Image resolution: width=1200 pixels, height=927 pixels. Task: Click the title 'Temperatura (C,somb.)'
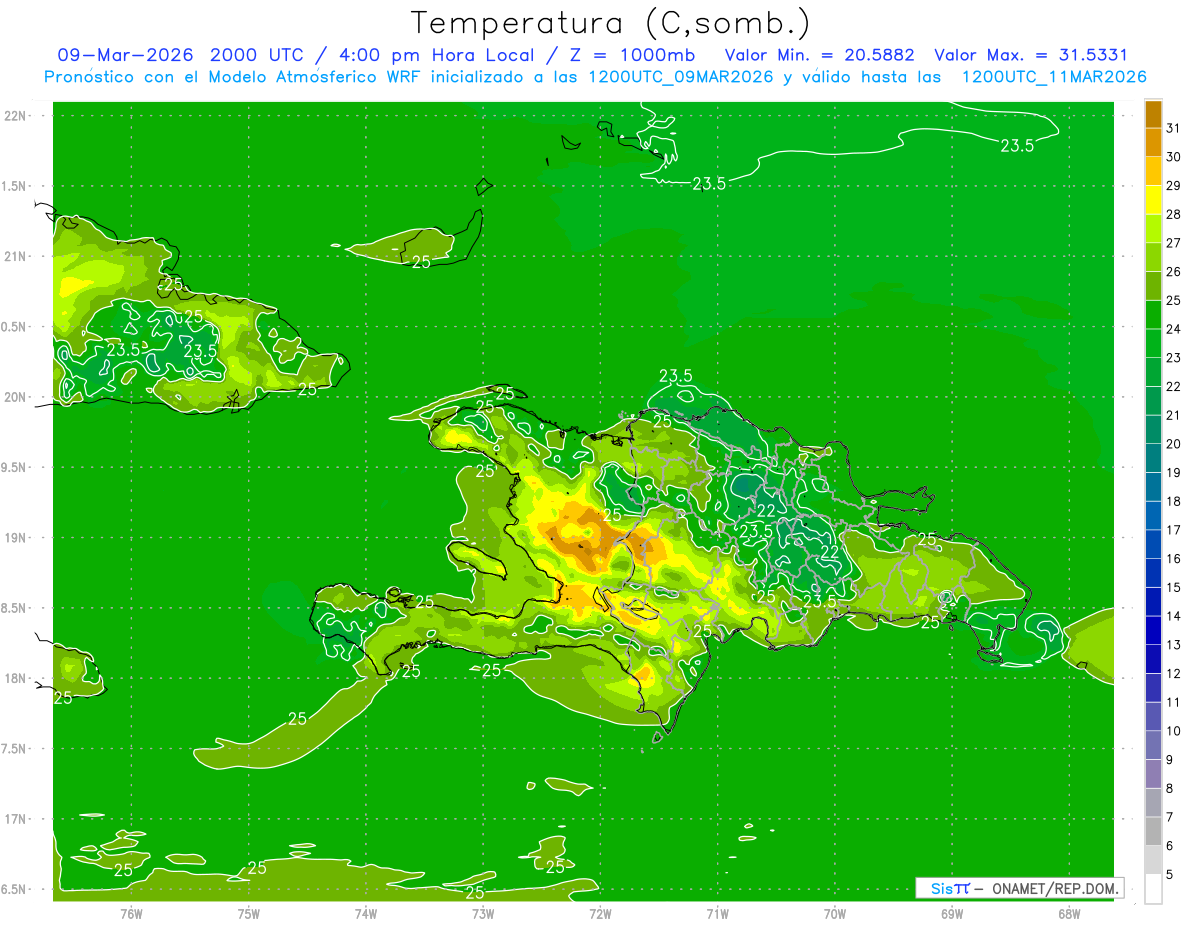pyautogui.click(x=611, y=23)
